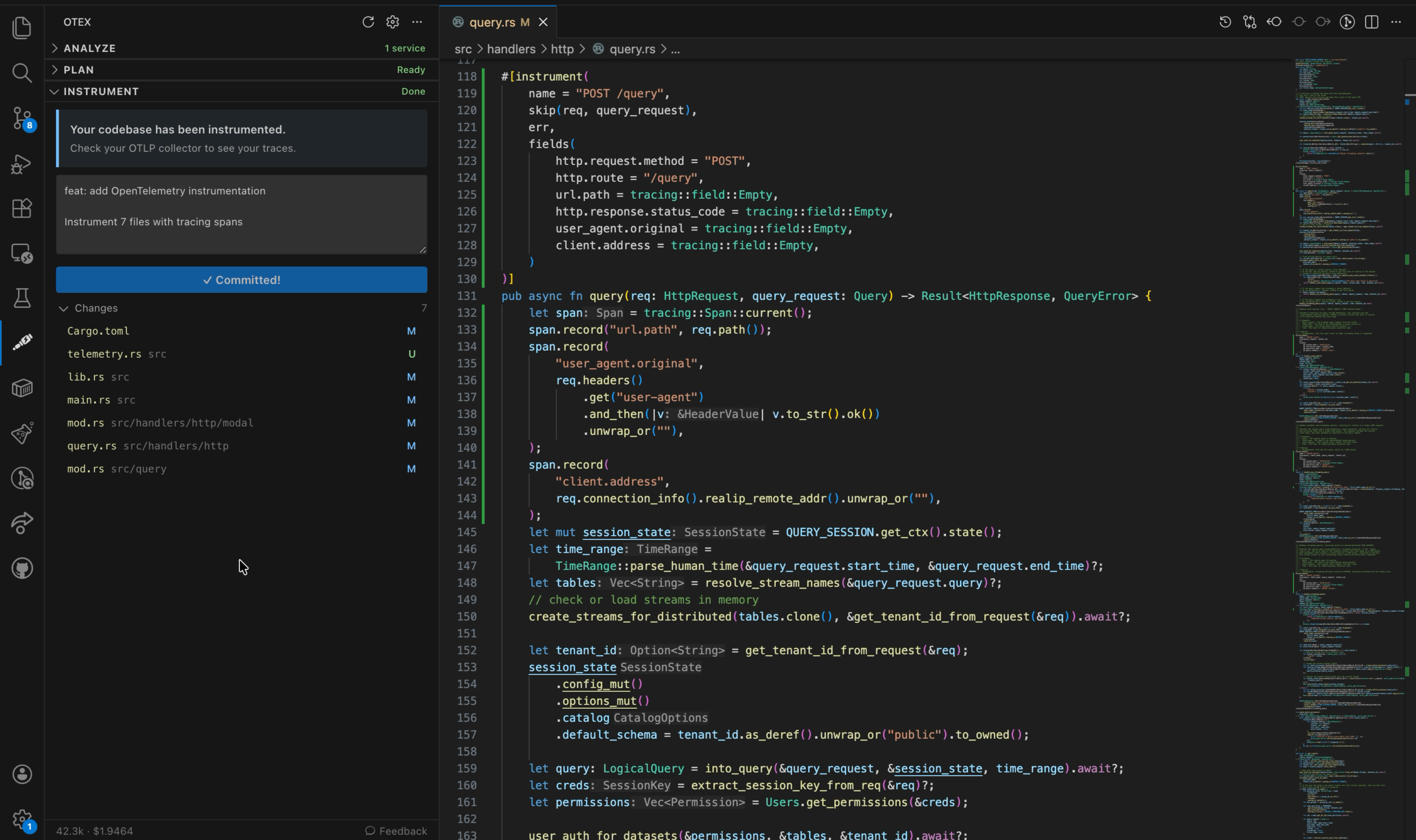Viewport: 1416px width, 840px height.
Task: Open lib.rs in the Changes list
Action: (242, 377)
